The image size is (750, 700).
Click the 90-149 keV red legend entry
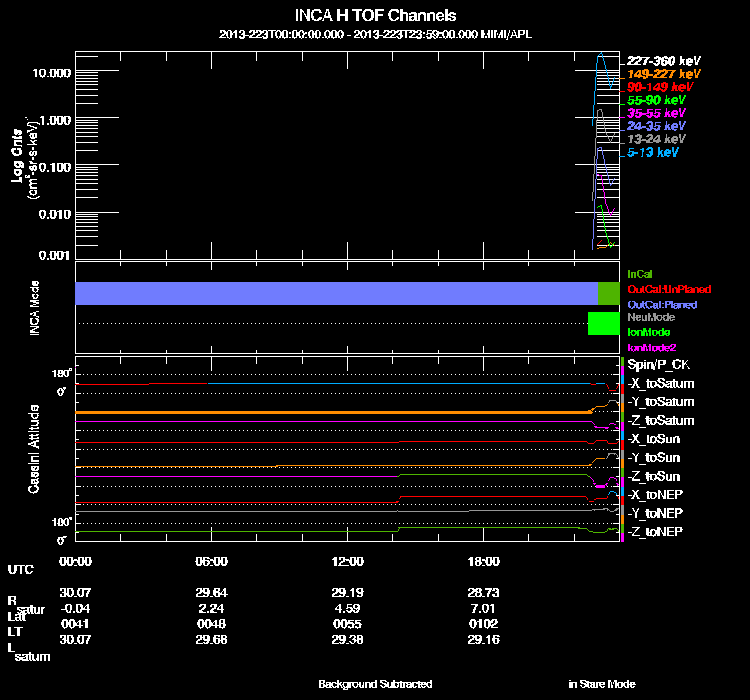(655, 87)
